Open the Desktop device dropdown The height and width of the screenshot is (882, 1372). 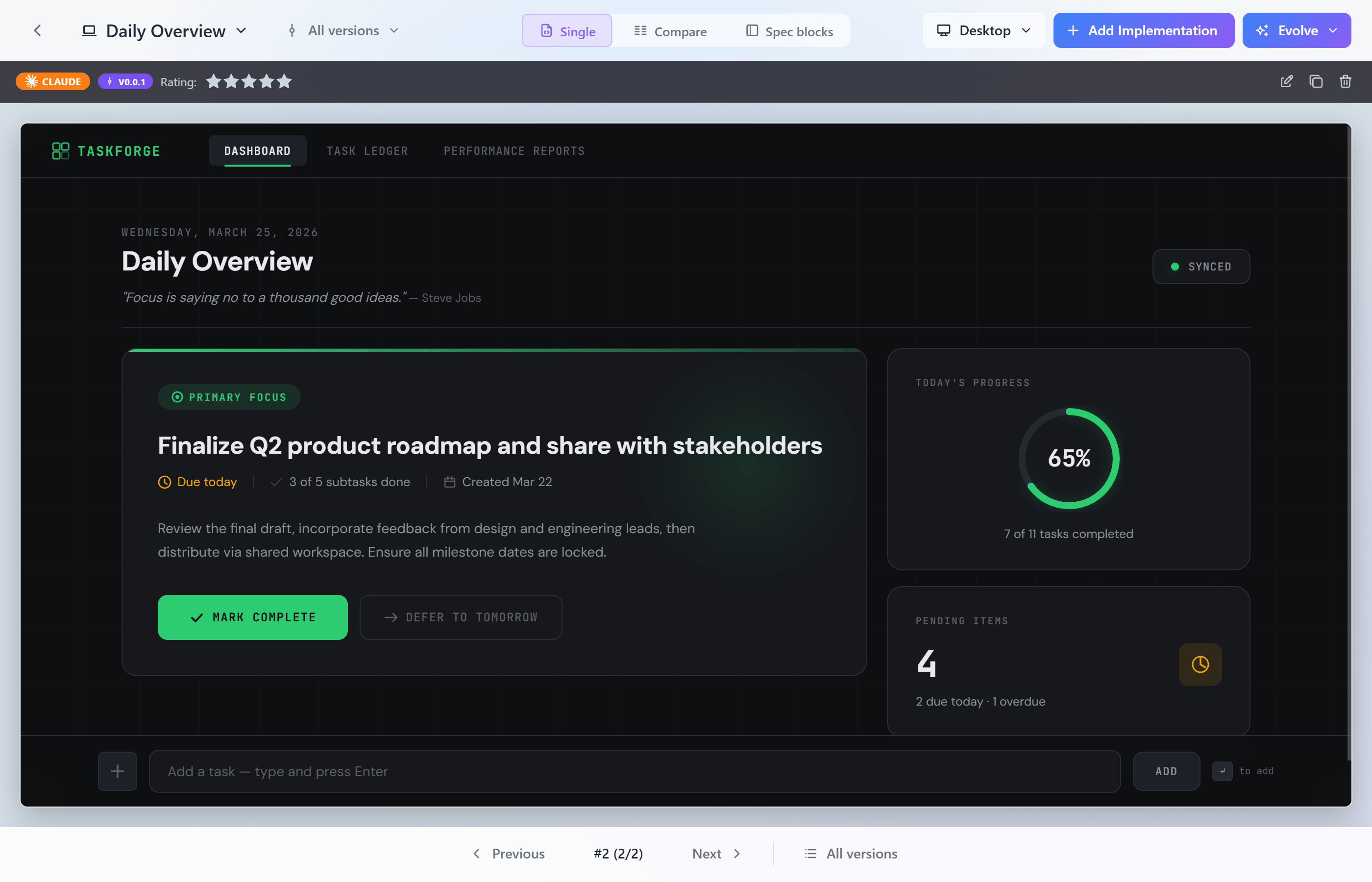pyautogui.click(x=983, y=31)
